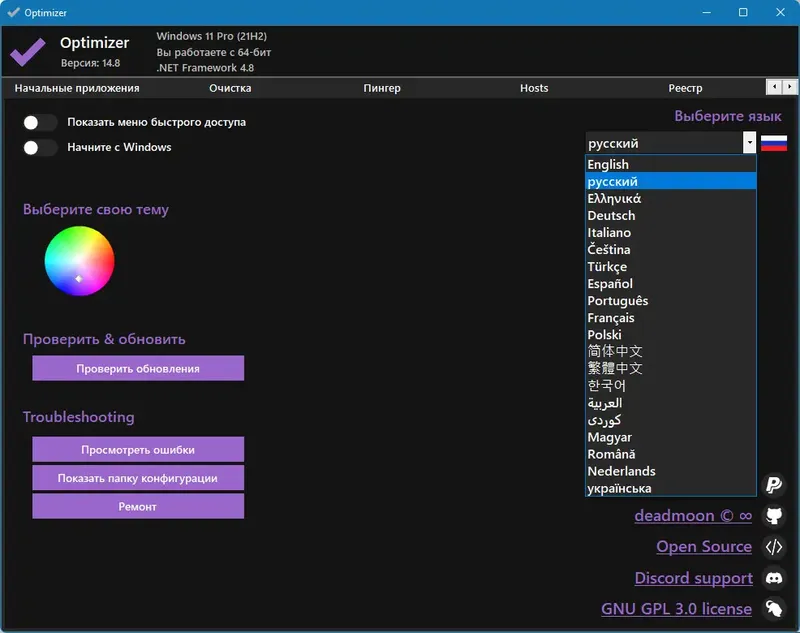Click the русский language selection field
800x633 pixels.
pos(665,143)
